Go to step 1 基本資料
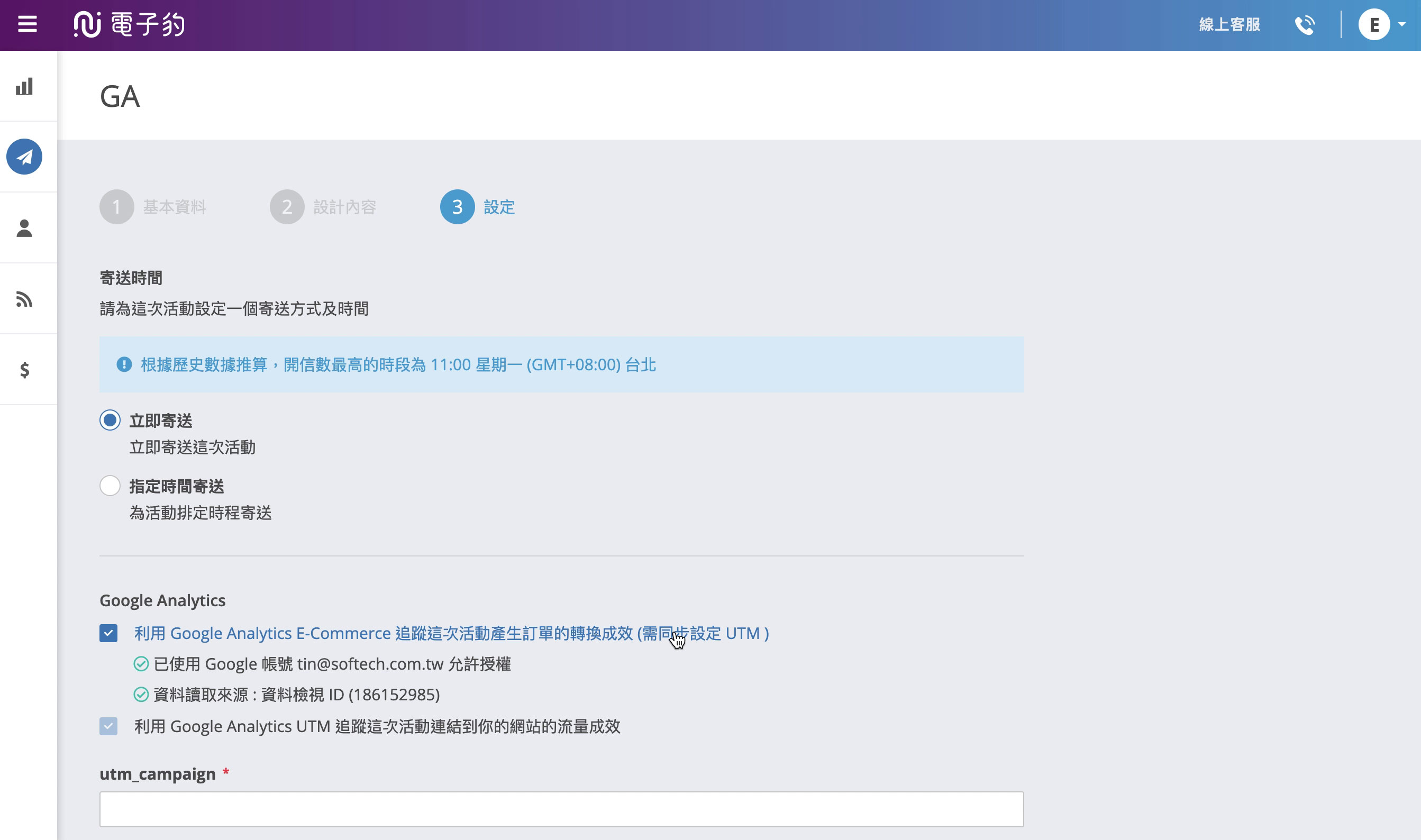Screen dimensions: 1421x840 [153, 207]
